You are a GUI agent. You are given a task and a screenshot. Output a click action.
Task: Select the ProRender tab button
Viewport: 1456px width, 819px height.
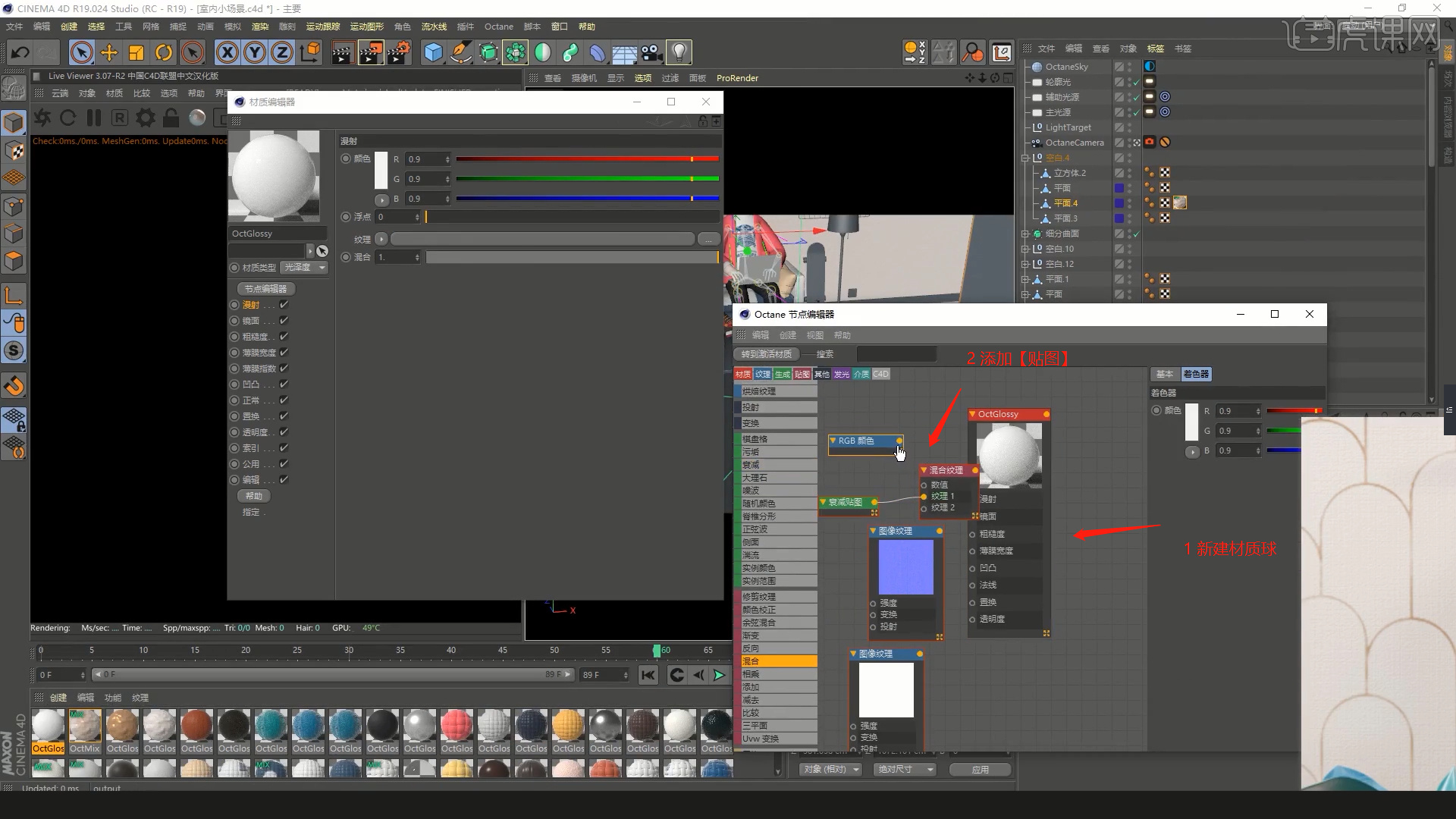pos(738,78)
